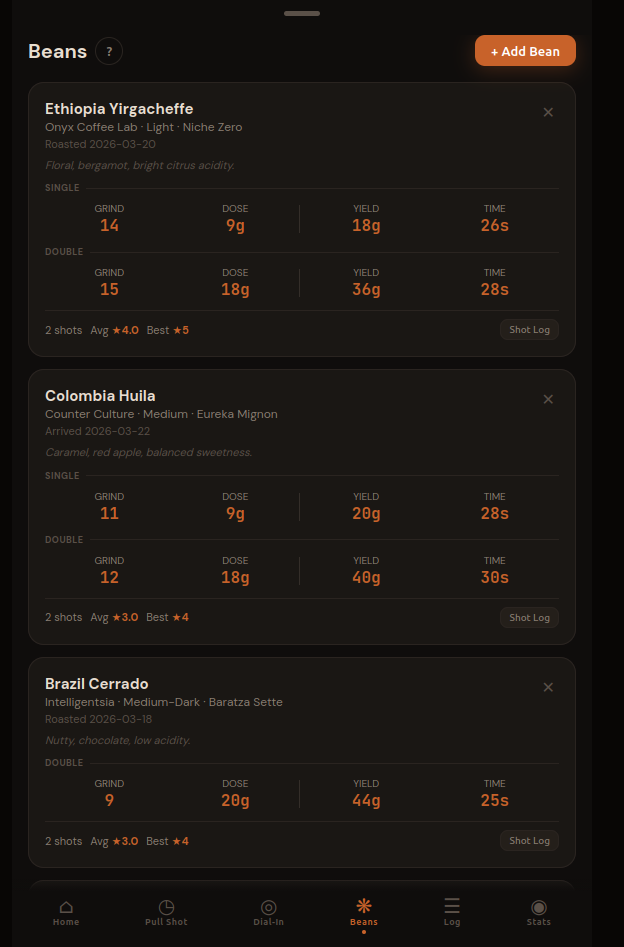Viewport: 624px width, 947px height.
Task: Open Shot Log for Ethiopia Yirgacheffe
Action: pos(529,330)
